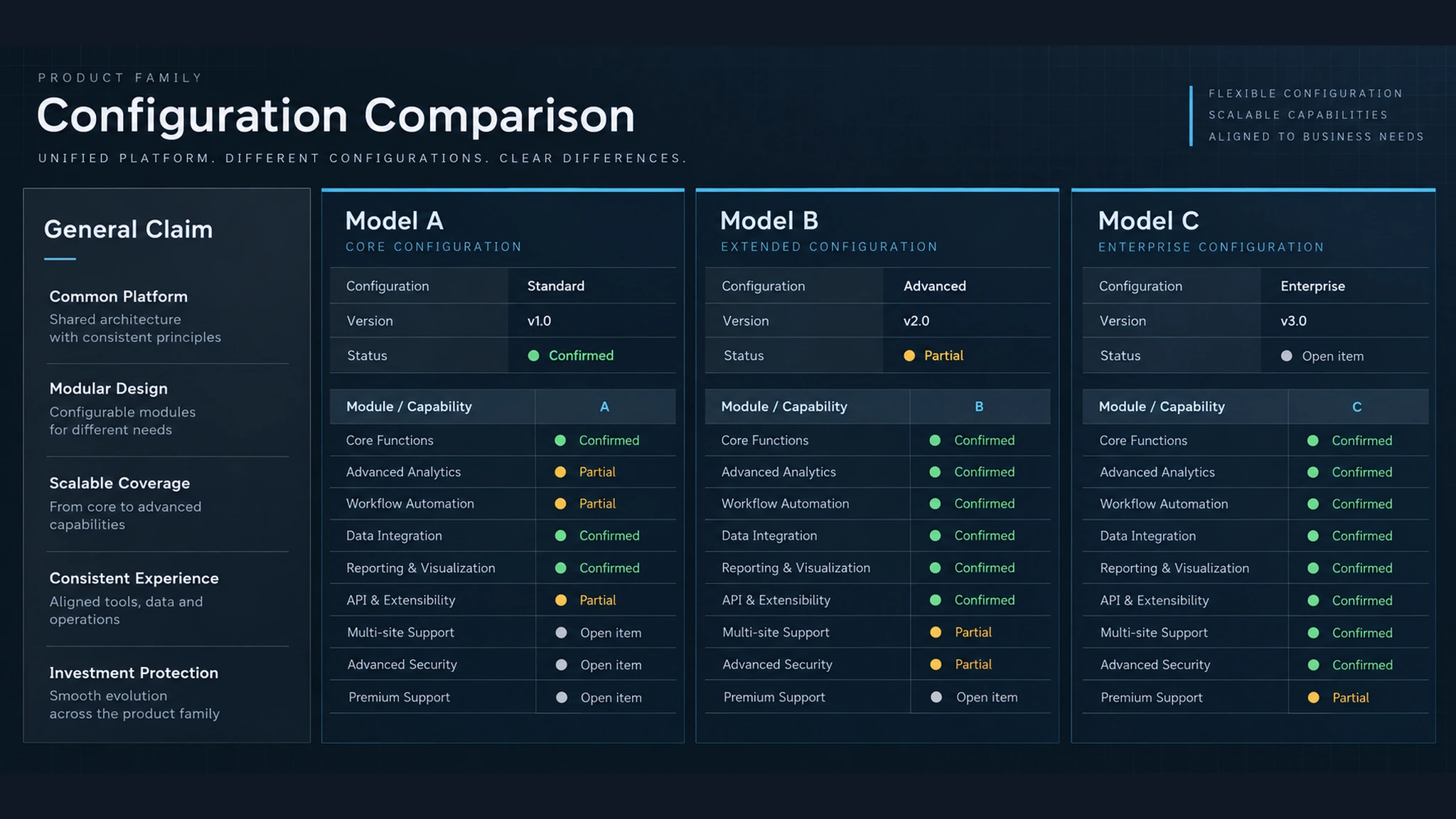Screen dimensions: 1456x819
Task: Click the green Confirmed status dot in Model A's Status row
Action: pyautogui.click(x=533, y=355)
